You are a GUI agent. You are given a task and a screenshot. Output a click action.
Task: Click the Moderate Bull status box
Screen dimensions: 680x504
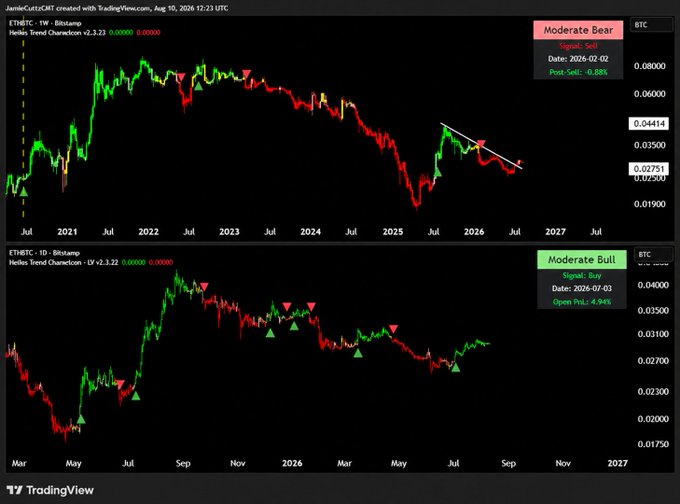pos(582,259)
